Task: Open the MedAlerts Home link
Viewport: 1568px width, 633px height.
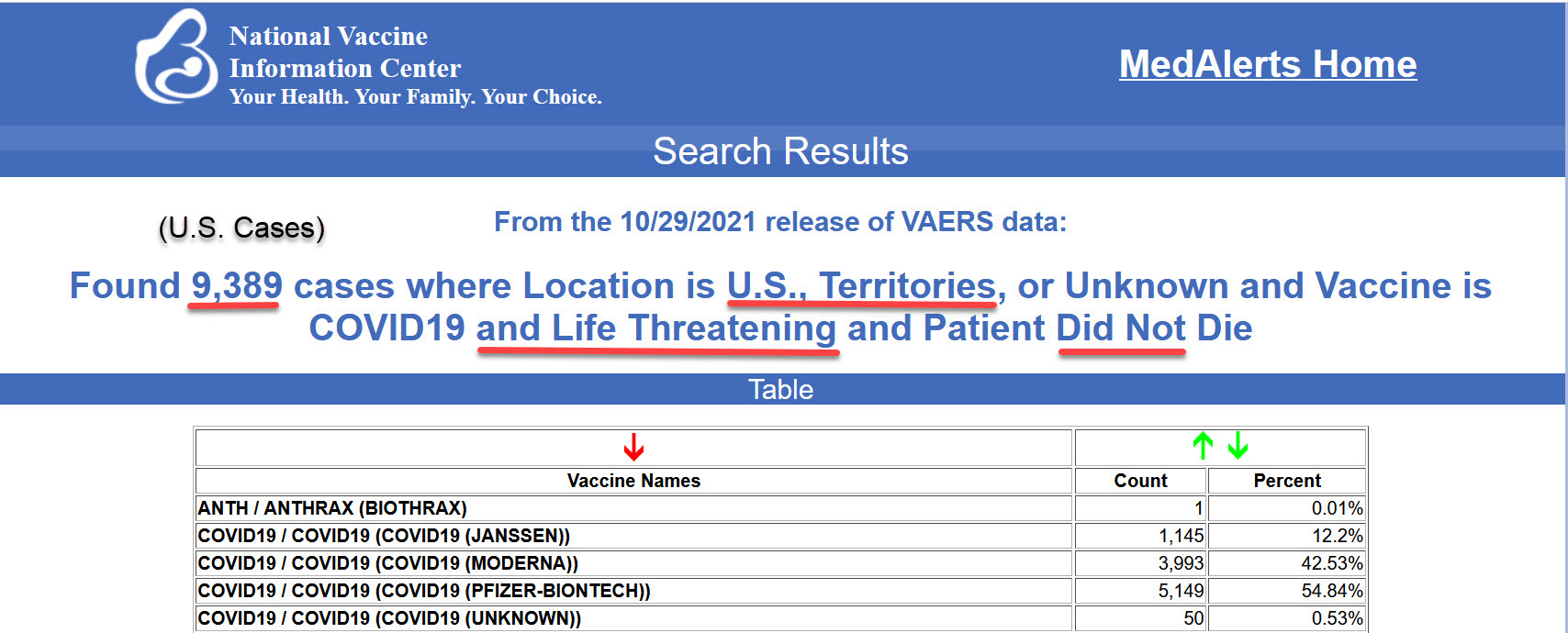Action: click(1268, 64)
